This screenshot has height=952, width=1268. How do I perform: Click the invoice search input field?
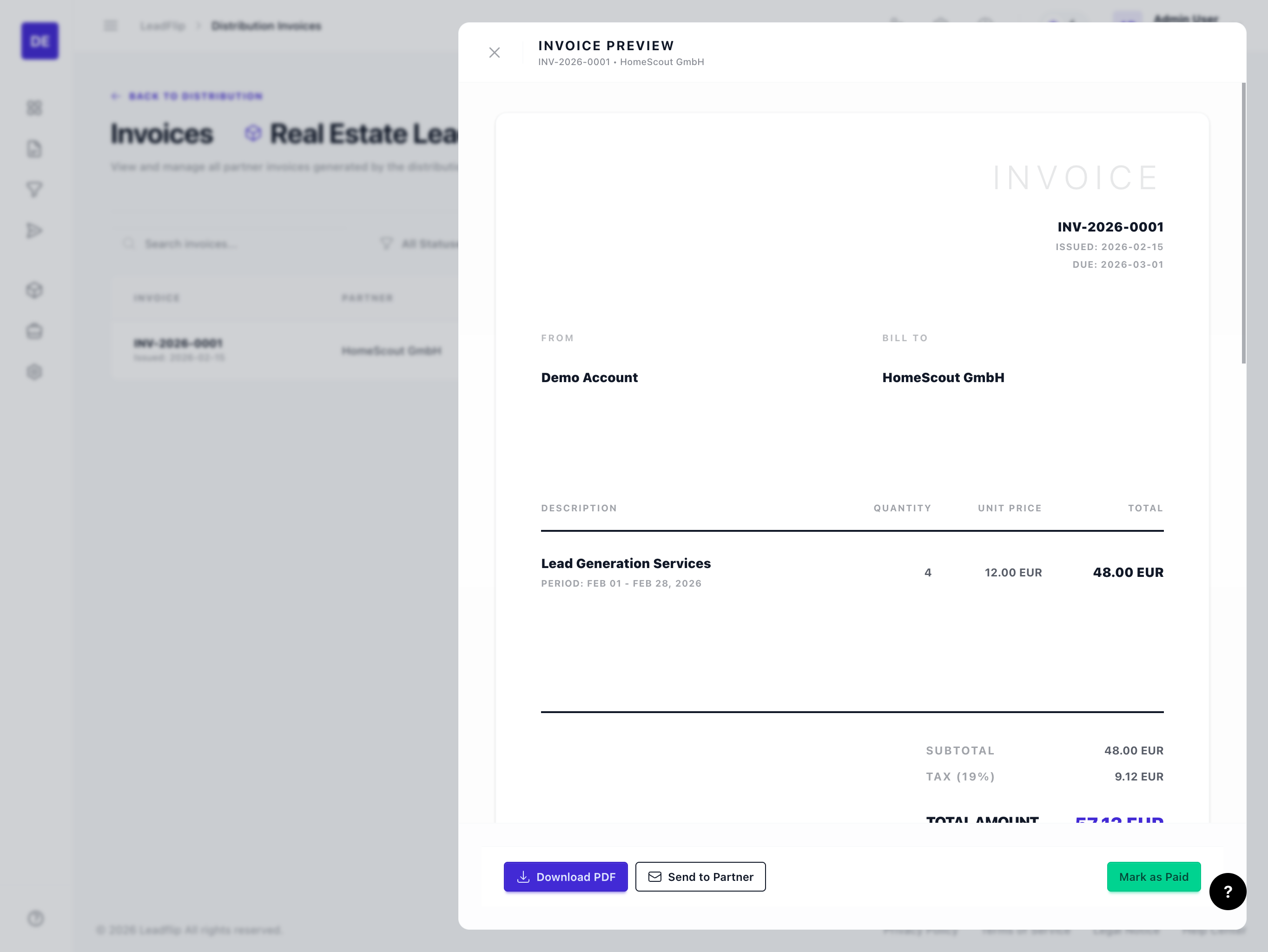[229, 244]
